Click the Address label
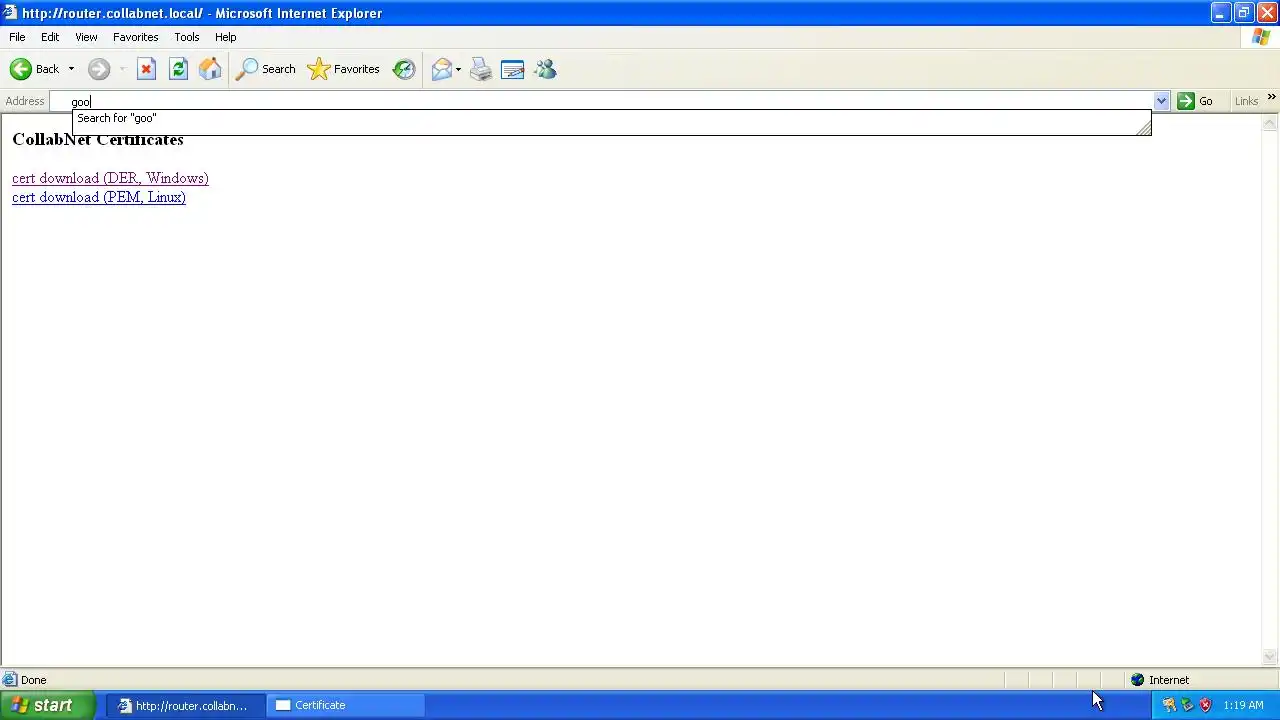Screen dimensions: 1280x720 point(25,101)
